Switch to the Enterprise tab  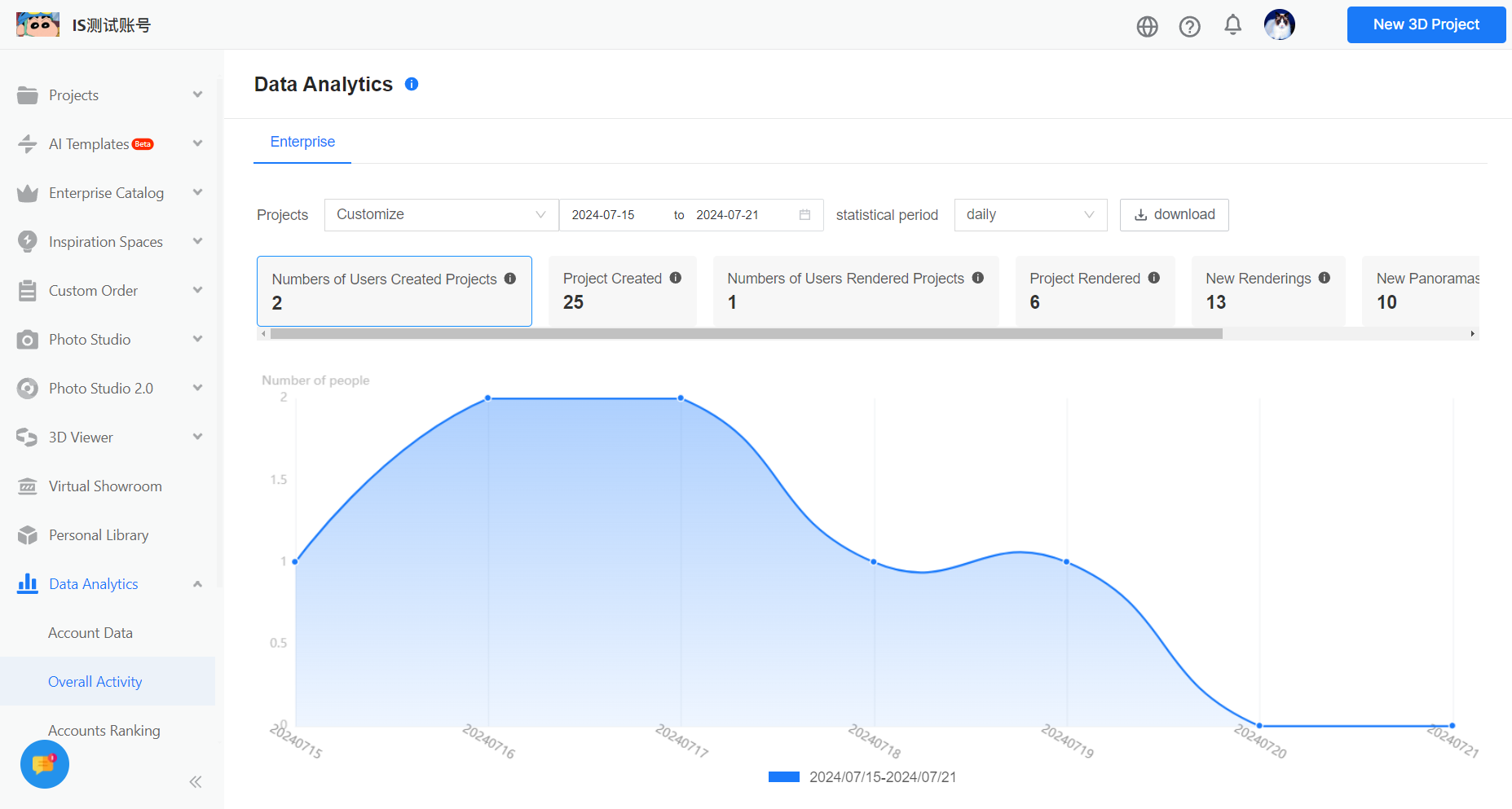(302, 142)
